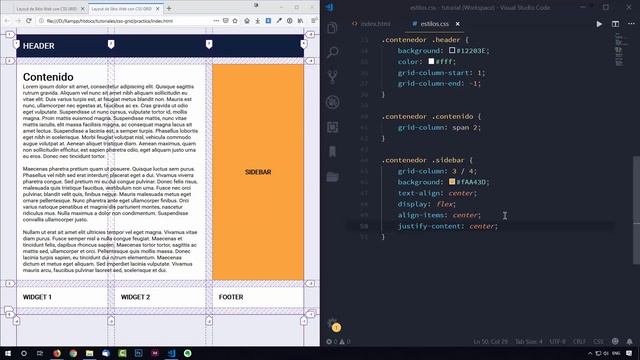Image resolution: width=640 pixels, height=360 pixels.
Task: Reload the page in Firefox
Action: coord(29,21)
